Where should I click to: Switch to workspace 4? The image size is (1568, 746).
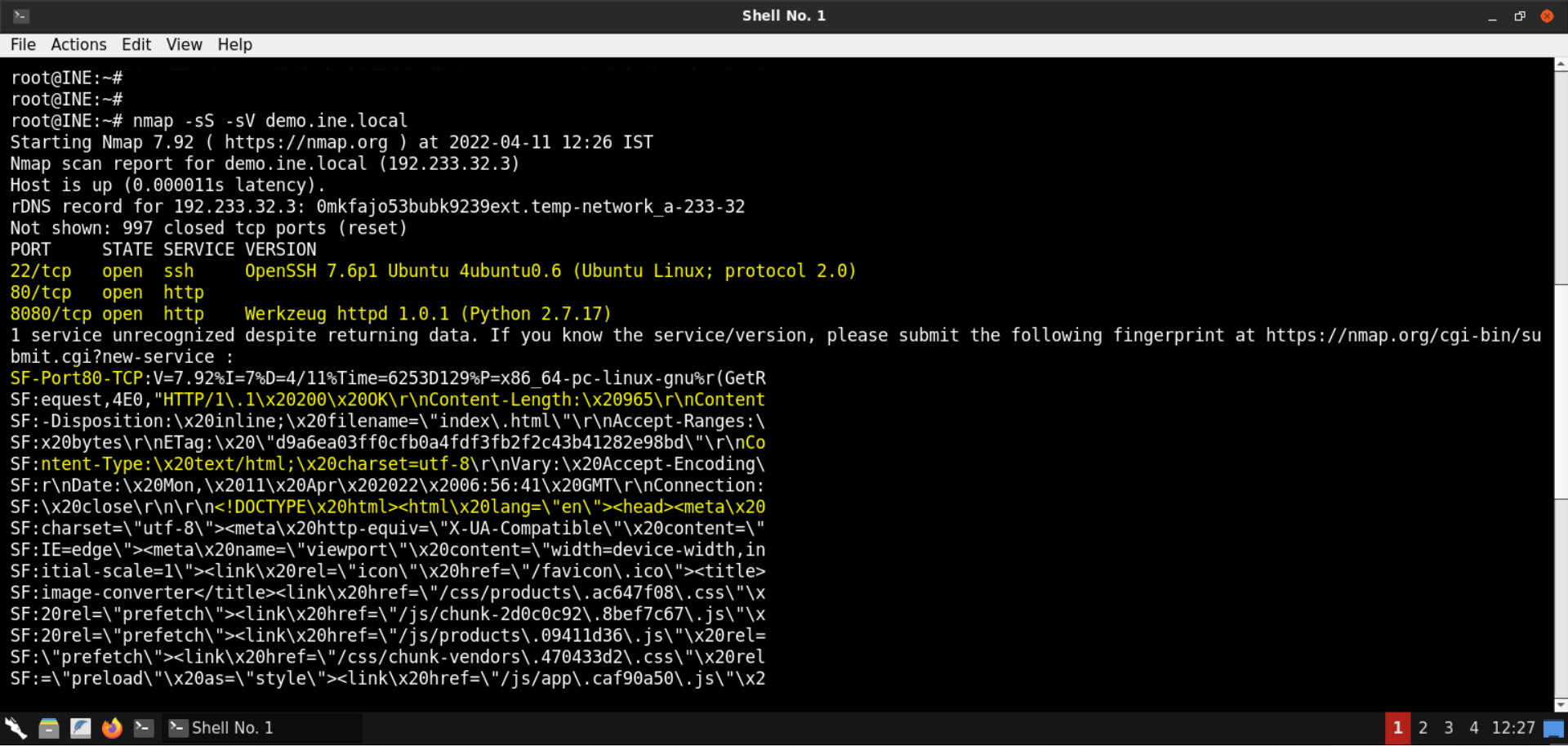1473,727
